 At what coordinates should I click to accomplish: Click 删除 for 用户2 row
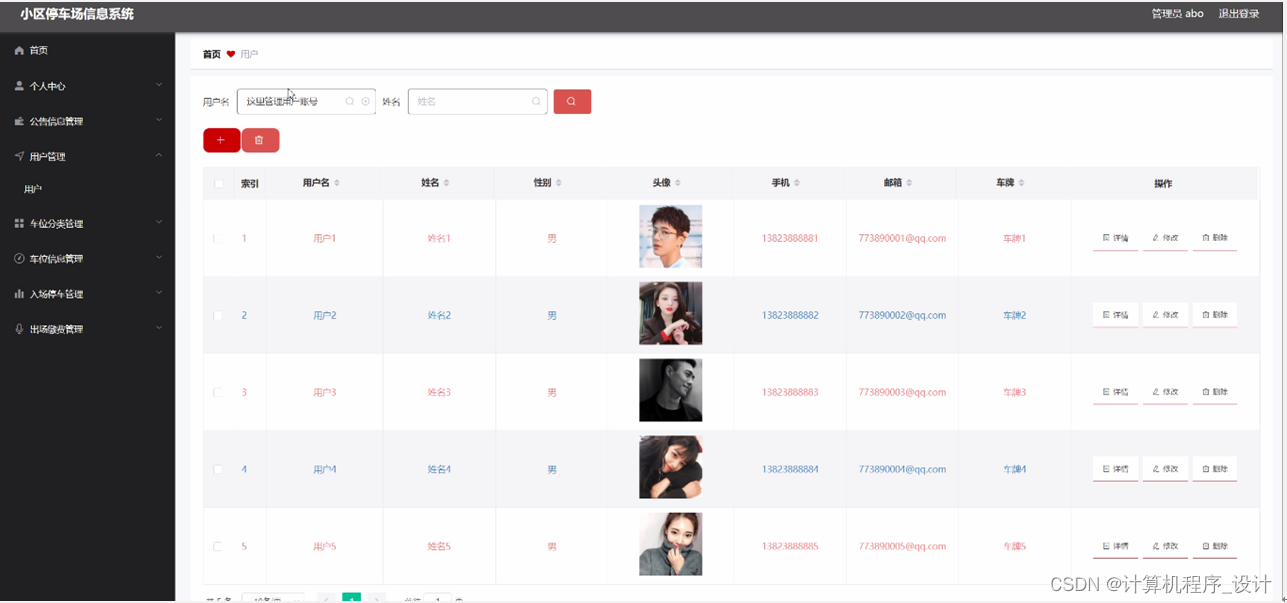[1215, 315]
